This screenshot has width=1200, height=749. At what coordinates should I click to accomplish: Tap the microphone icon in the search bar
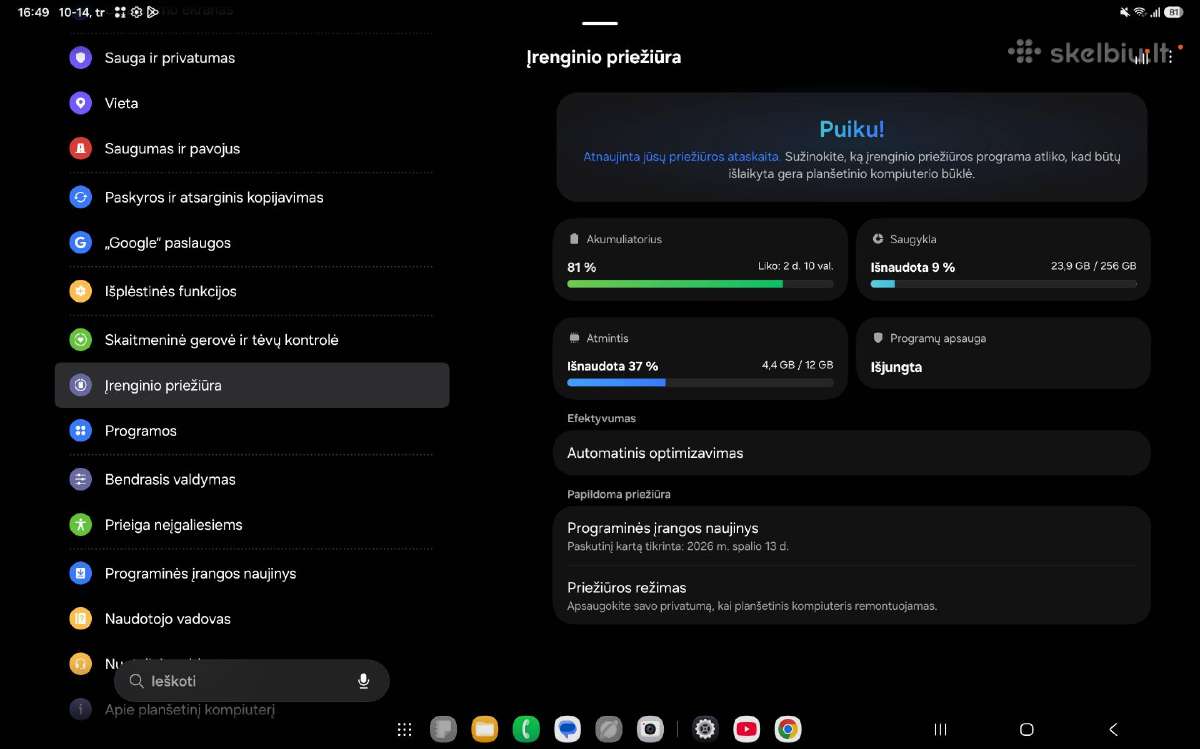pos(363,681)
